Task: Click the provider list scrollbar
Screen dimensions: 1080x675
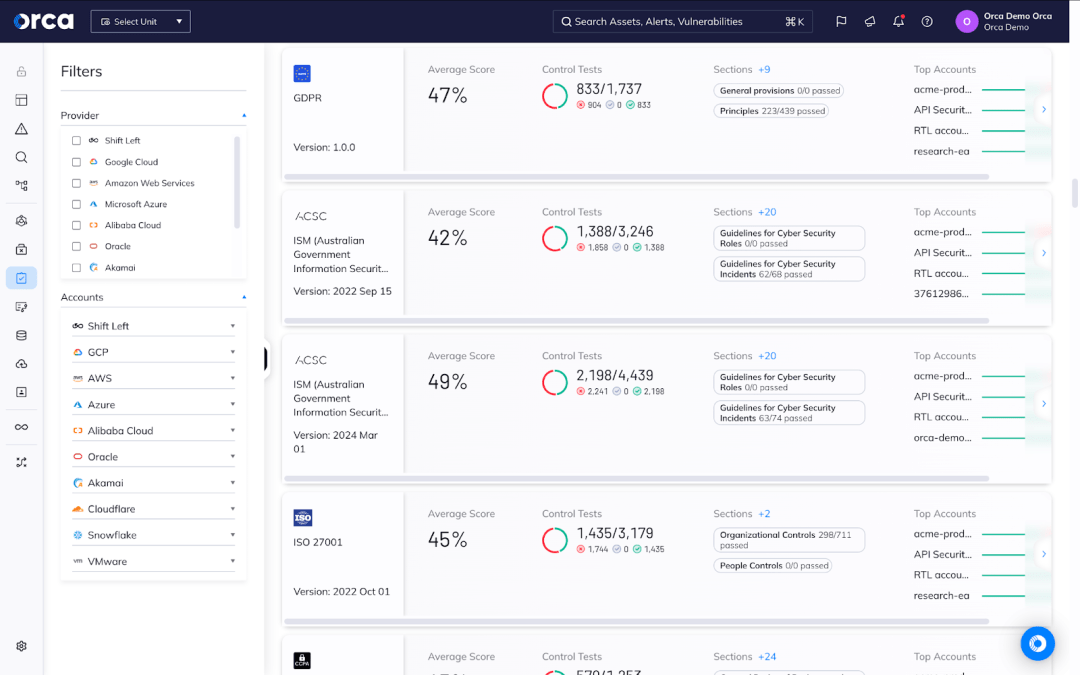Action: click(237, 183)
